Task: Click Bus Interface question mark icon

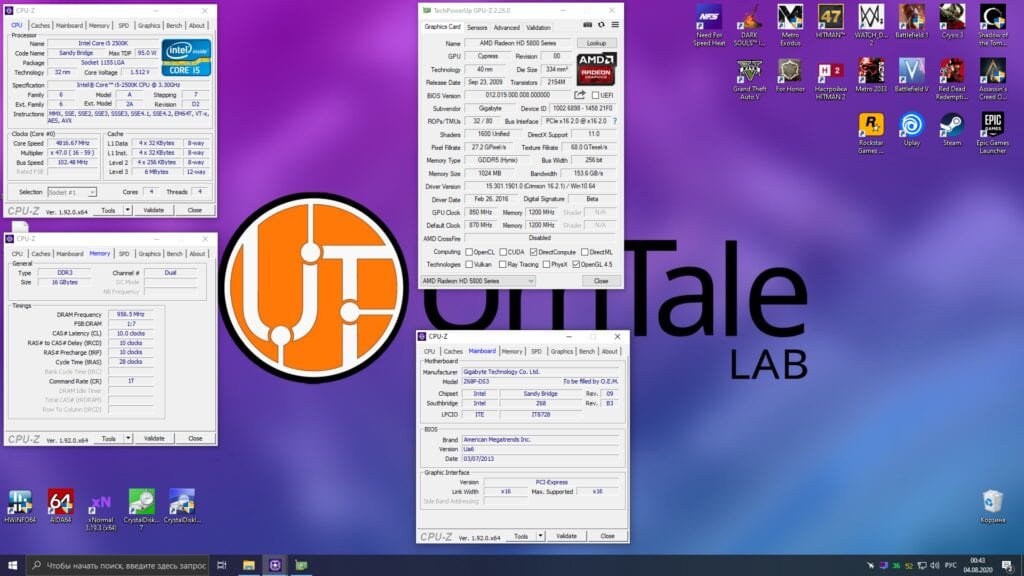Action: 615,121
